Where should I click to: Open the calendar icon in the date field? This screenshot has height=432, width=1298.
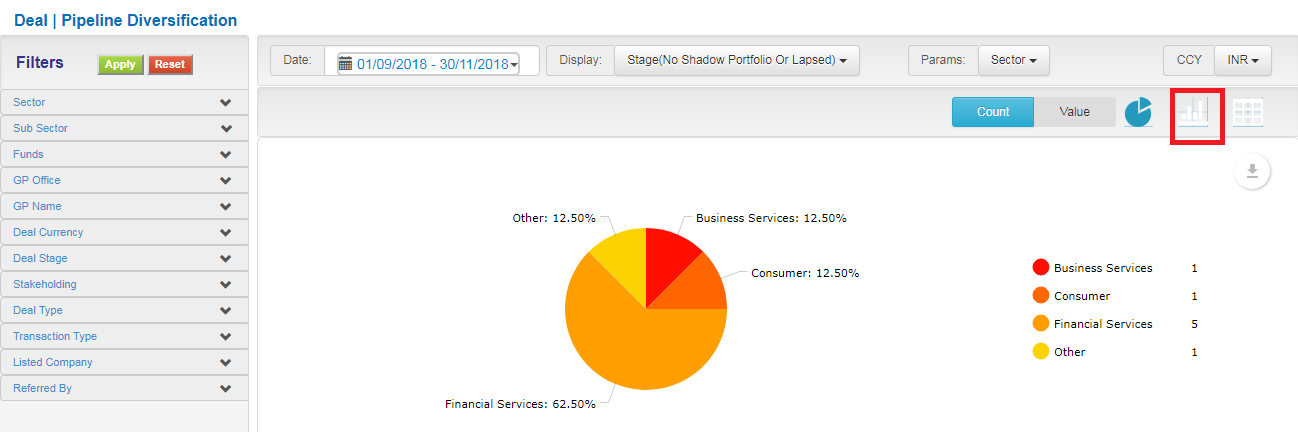tap(346, 63)
